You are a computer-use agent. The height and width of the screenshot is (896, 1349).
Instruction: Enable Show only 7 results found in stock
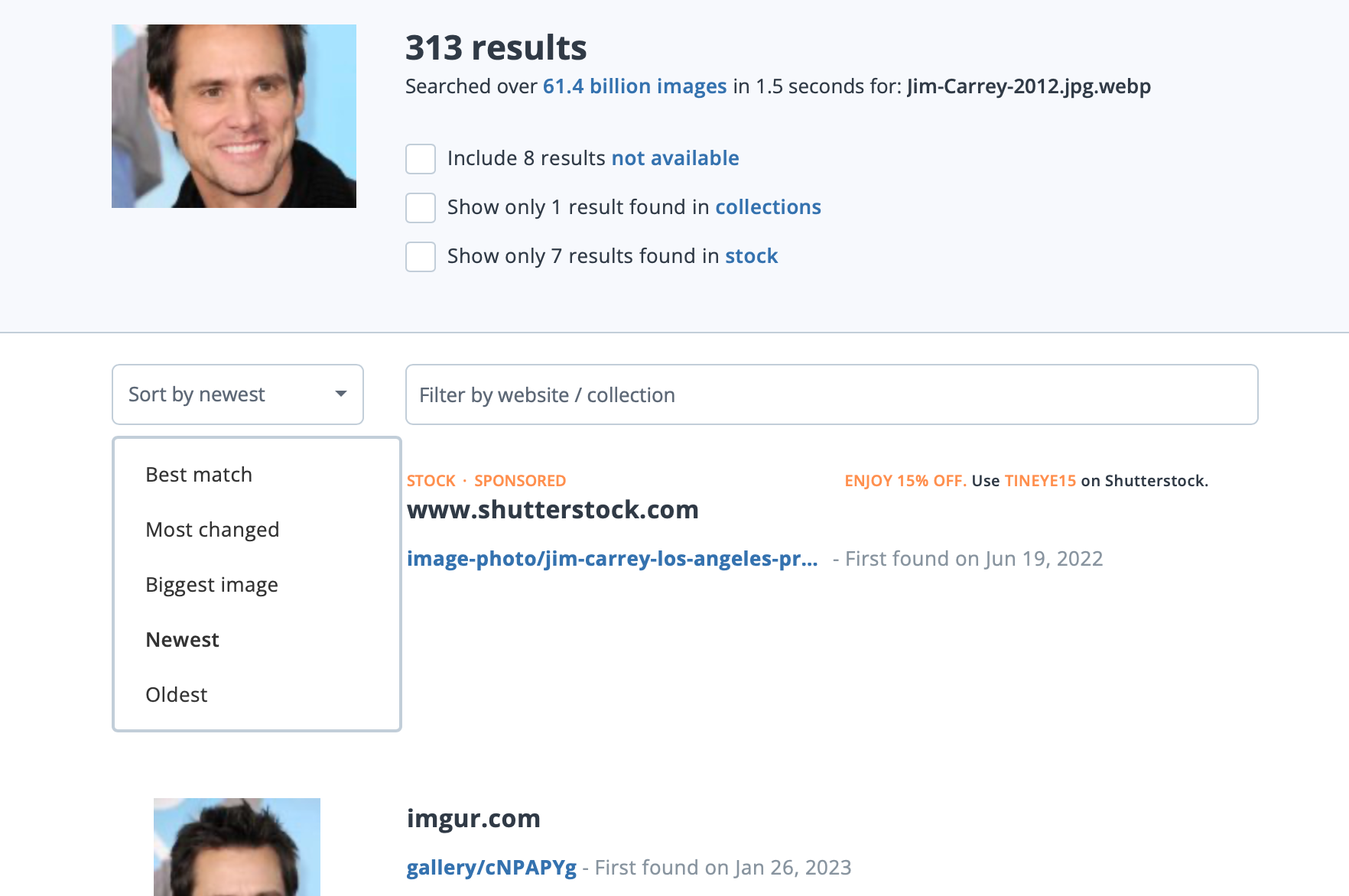pos(421,257)
